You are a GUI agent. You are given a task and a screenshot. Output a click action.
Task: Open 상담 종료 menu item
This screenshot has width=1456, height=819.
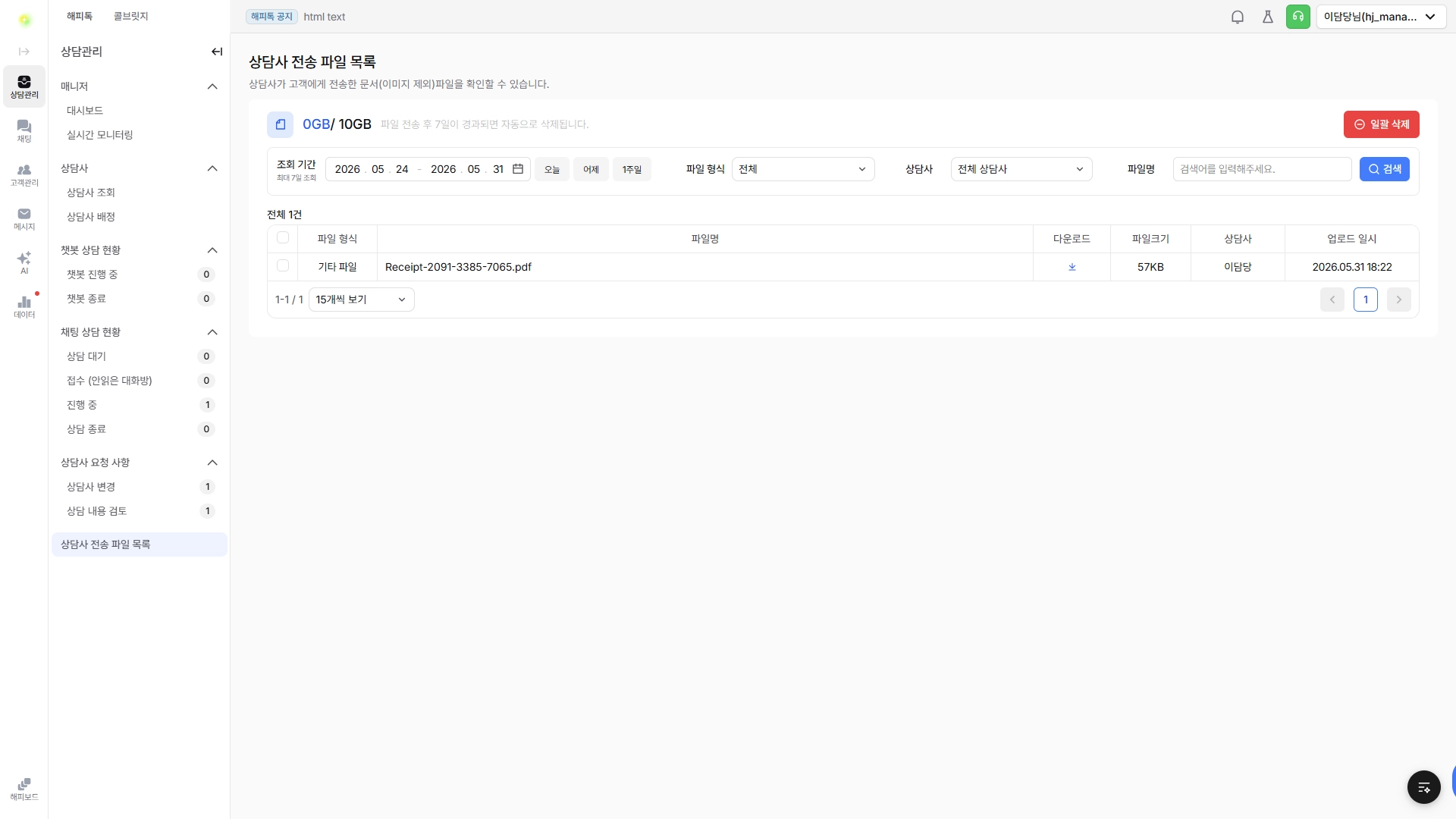pos(140,429)
